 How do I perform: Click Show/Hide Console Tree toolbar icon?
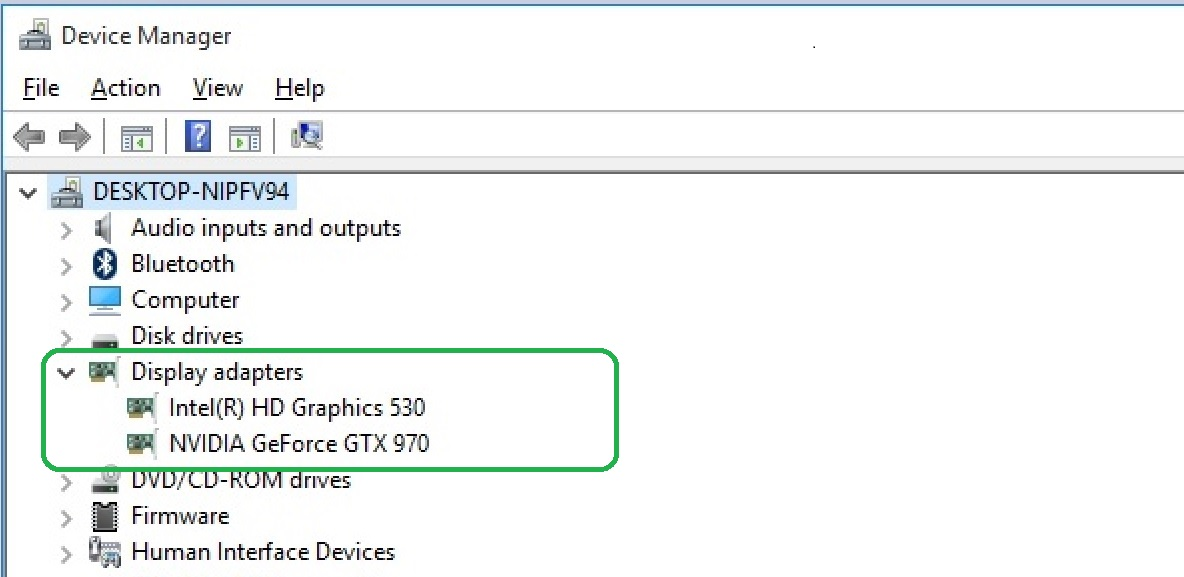tap(137, 137)
